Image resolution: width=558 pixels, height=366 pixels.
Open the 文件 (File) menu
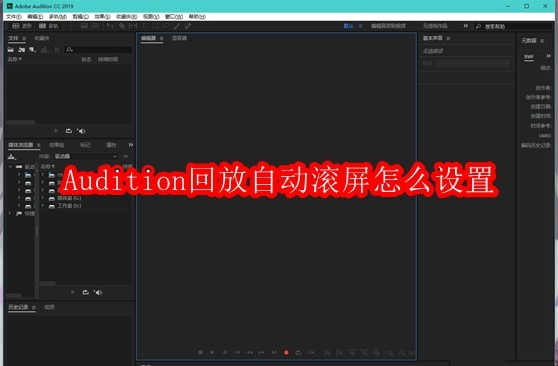click(14, 16)
